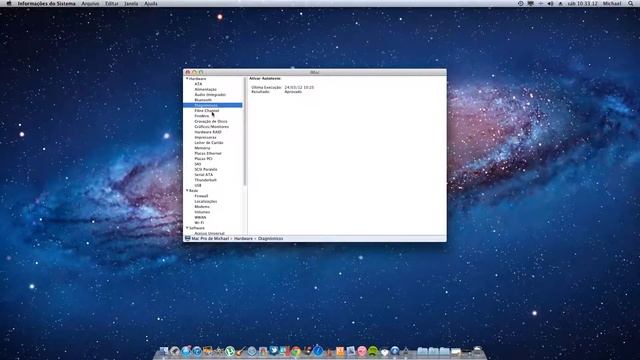The height and width of the screenshot is (360, 640).
Task: Open Spotify from the dock
Action: (373, 351)
